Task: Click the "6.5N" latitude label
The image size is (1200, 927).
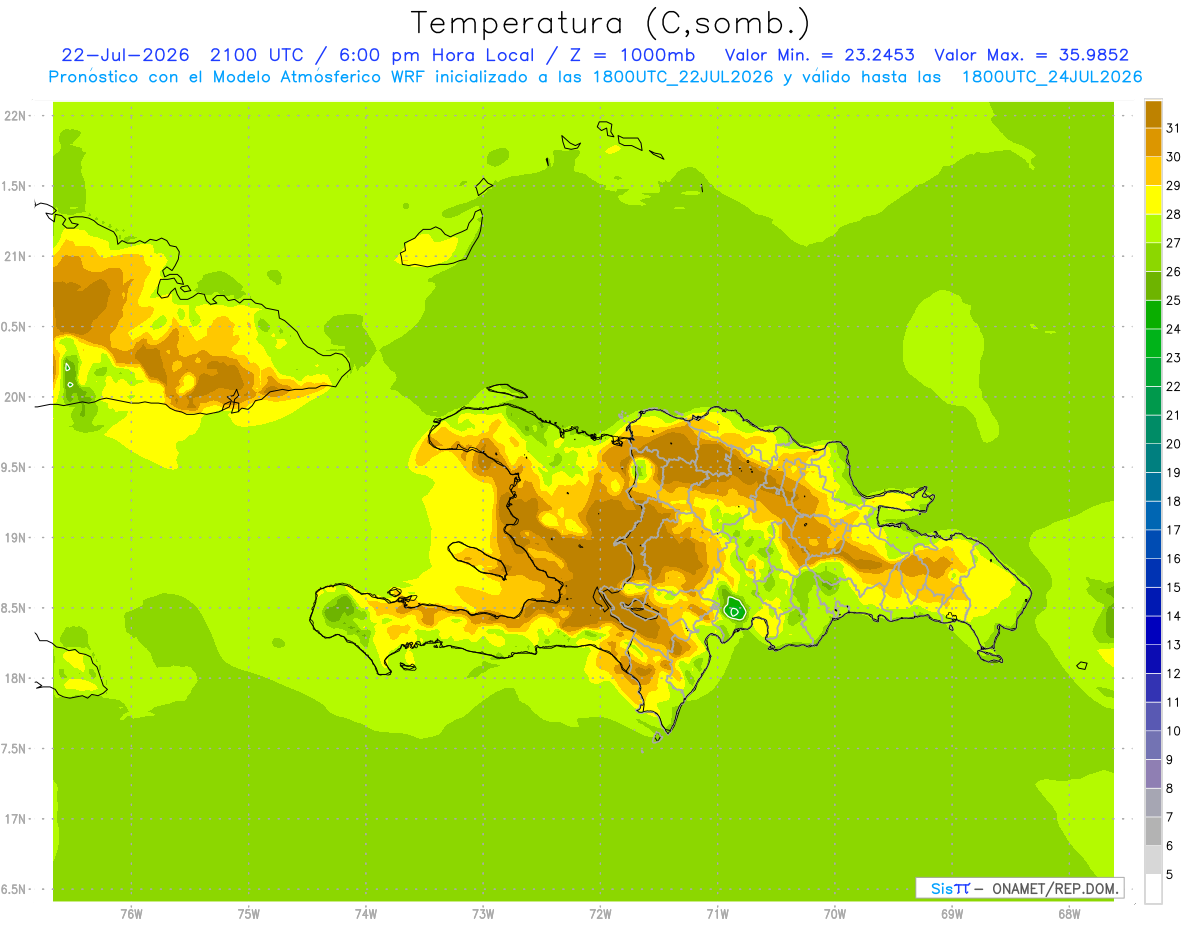Action: [15, 889]
